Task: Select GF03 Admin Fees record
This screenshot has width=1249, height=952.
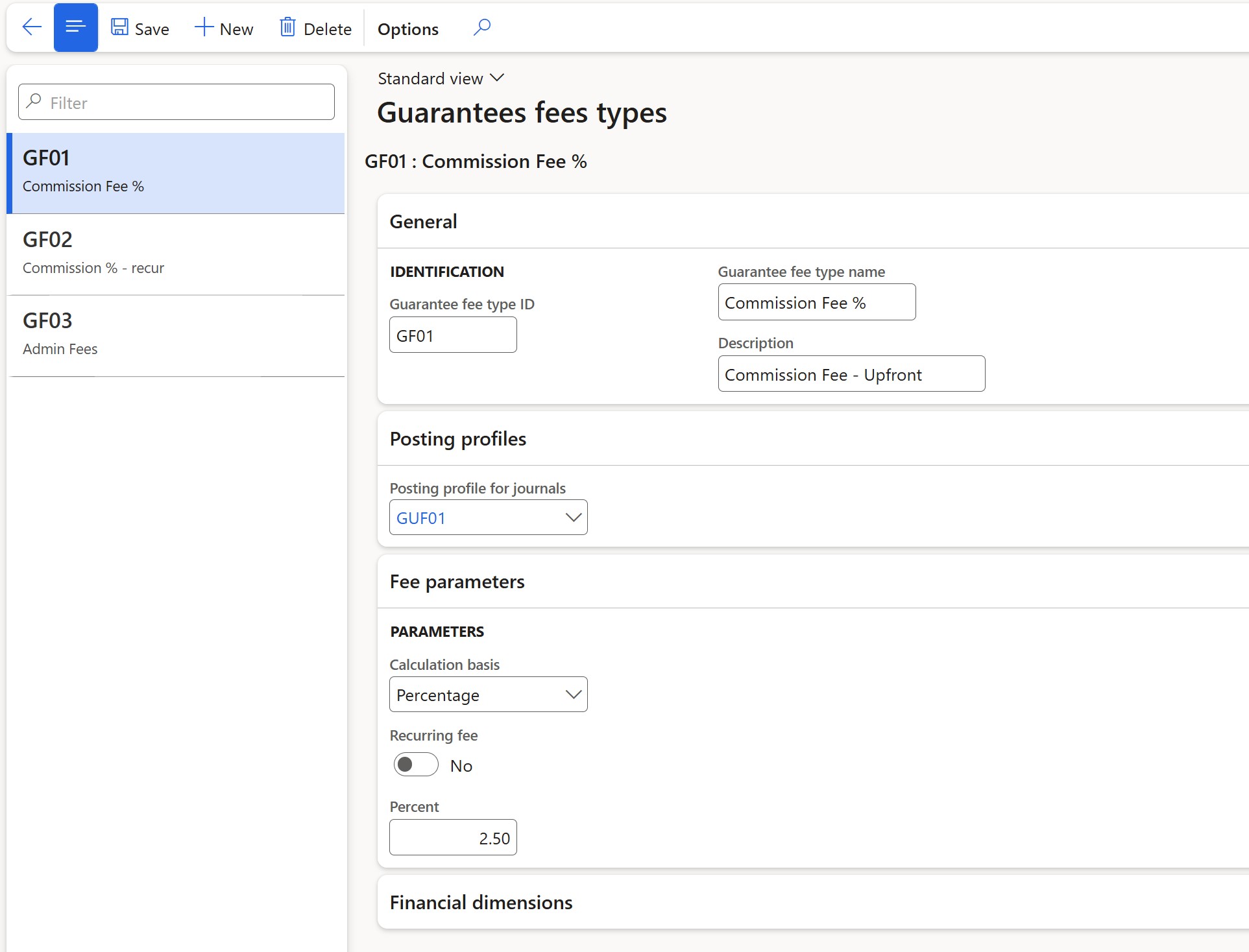Action: [175, 335]
